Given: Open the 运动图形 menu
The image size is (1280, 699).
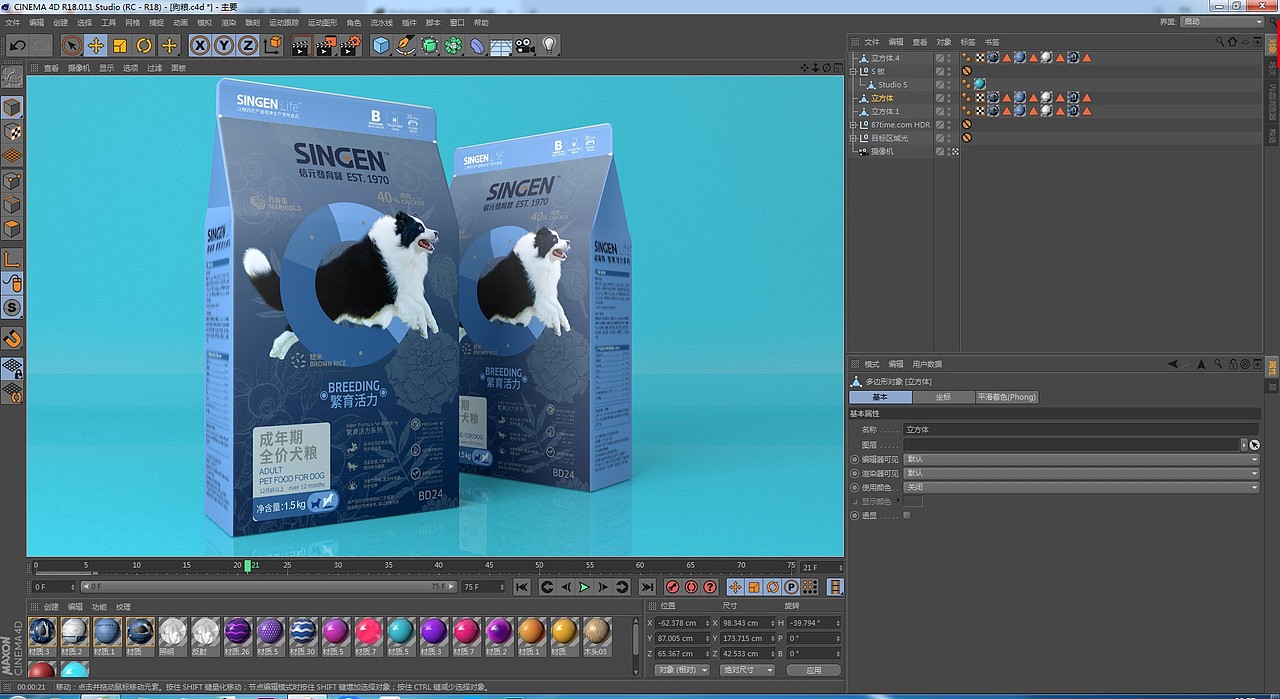Looking at the screenshot, I should [323, 22].
